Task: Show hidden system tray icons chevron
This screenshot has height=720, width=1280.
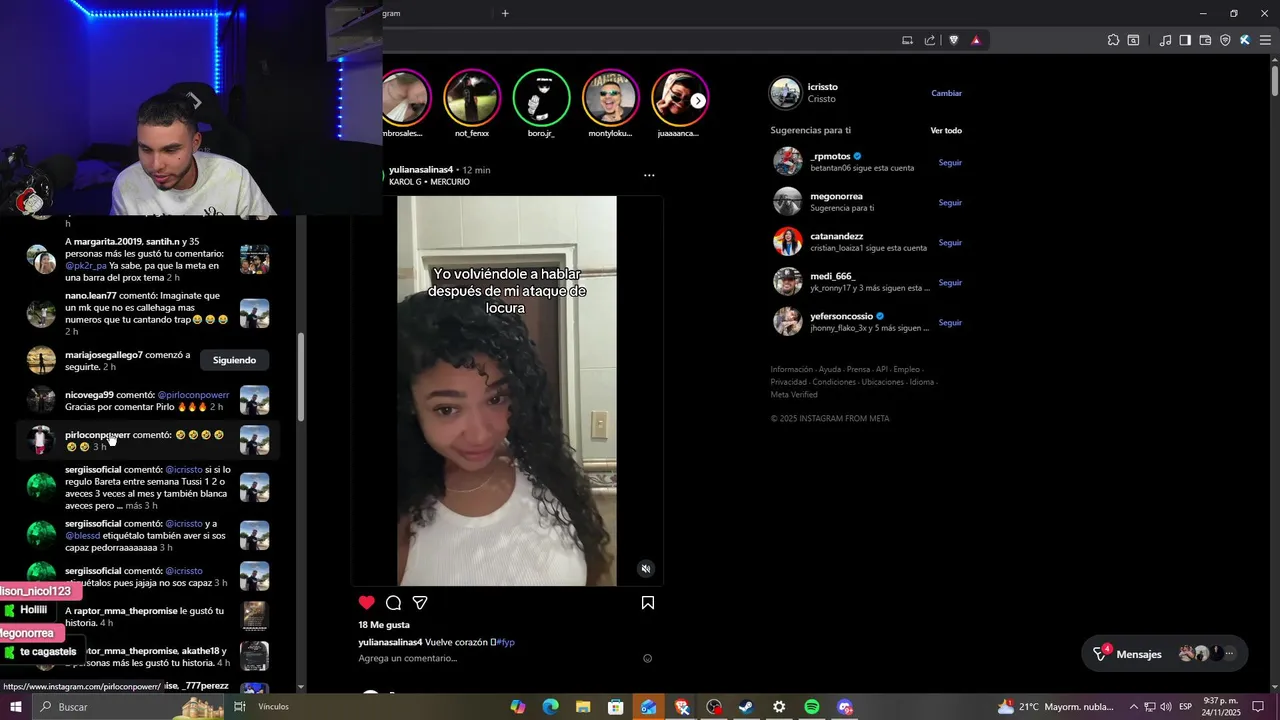Action: pyautogui.click(x=1135, y=707)
